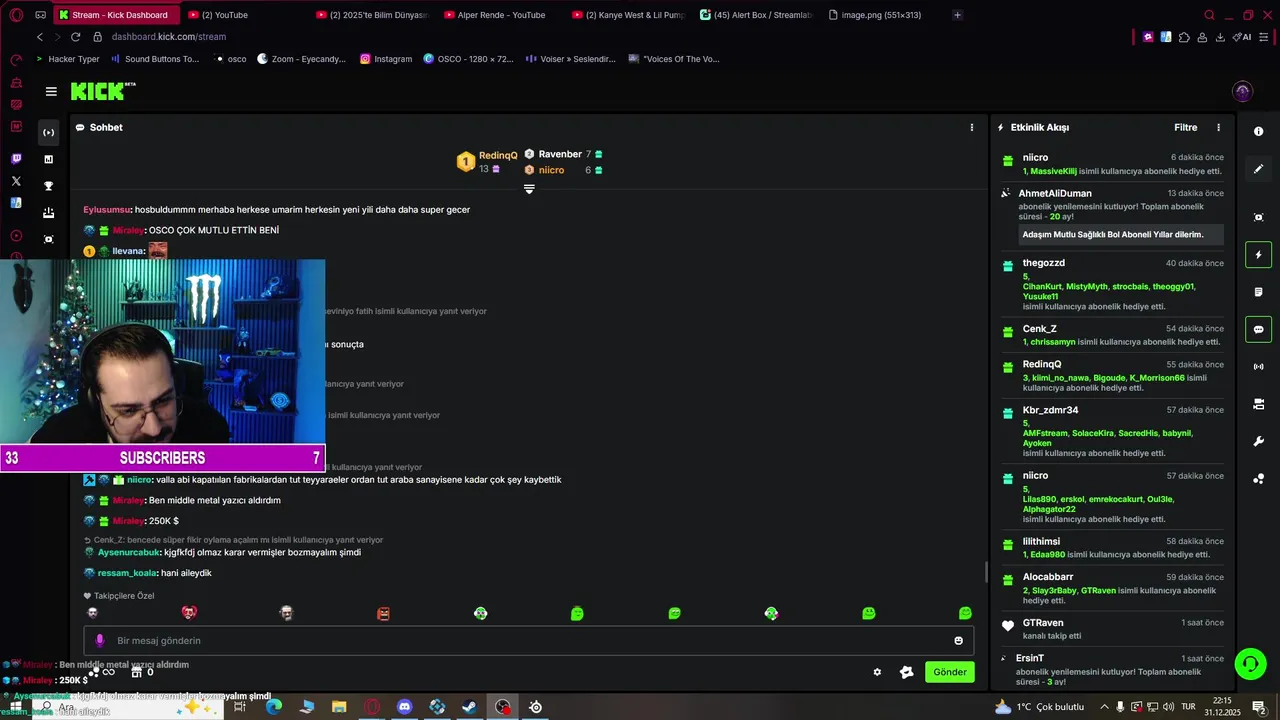Viewport: 1280px width, 720px height.
Task: Open Opera downloads icon
Action: tap(1220, 37)
